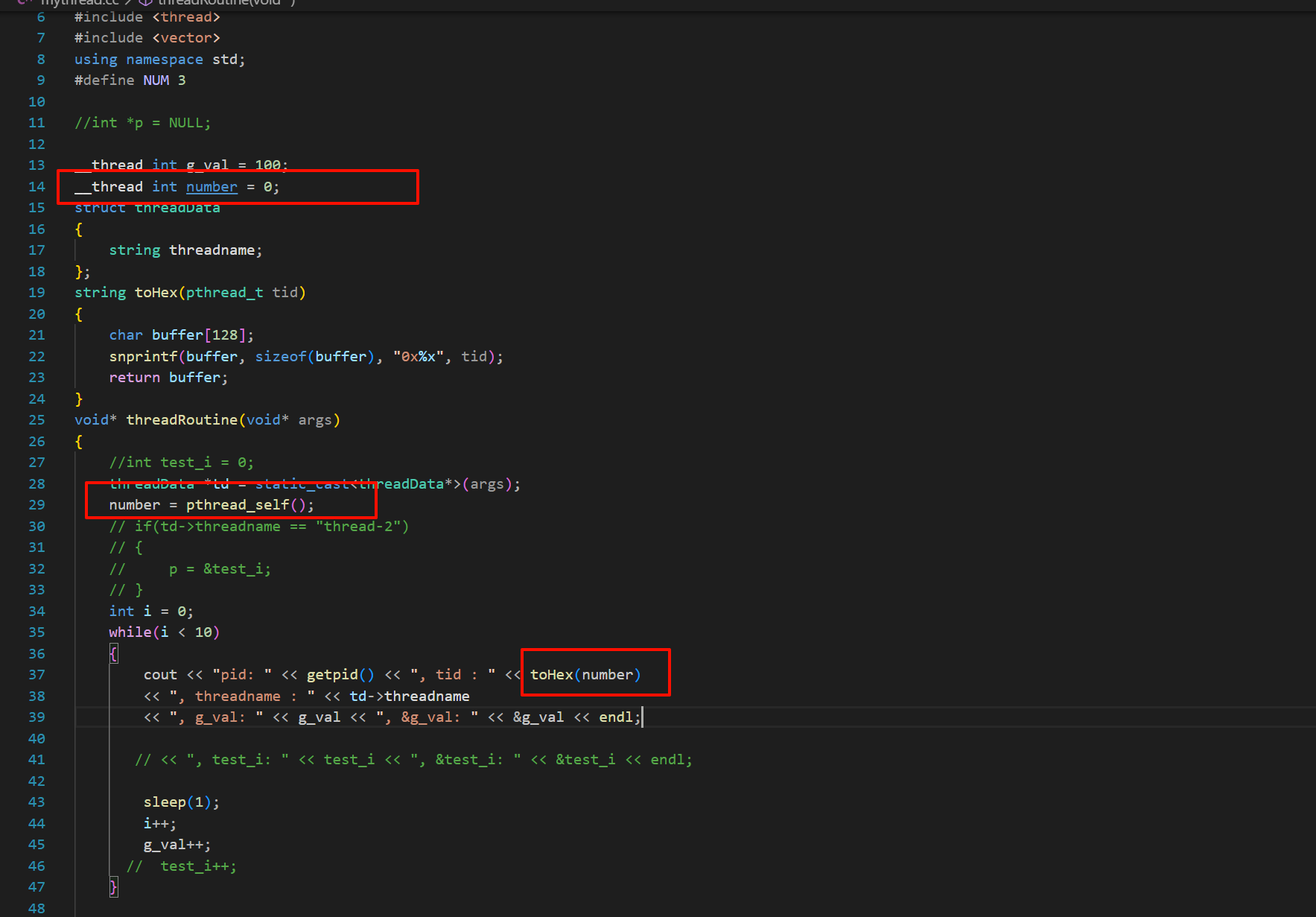Click the 'getpid()' call
Image resolution: width=1316 pixels, height=917 pixels.
coord(340,675)
